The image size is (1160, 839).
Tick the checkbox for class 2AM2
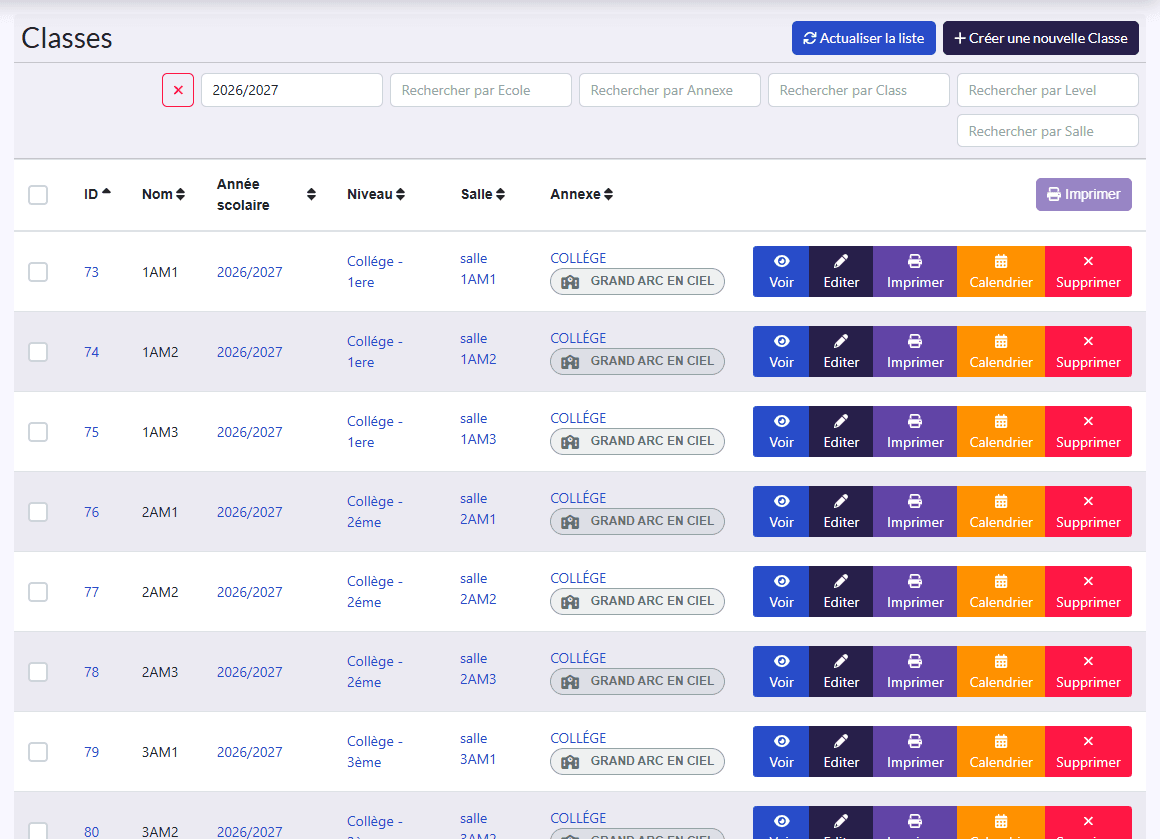pyautogui.click(x=38, y=591)
